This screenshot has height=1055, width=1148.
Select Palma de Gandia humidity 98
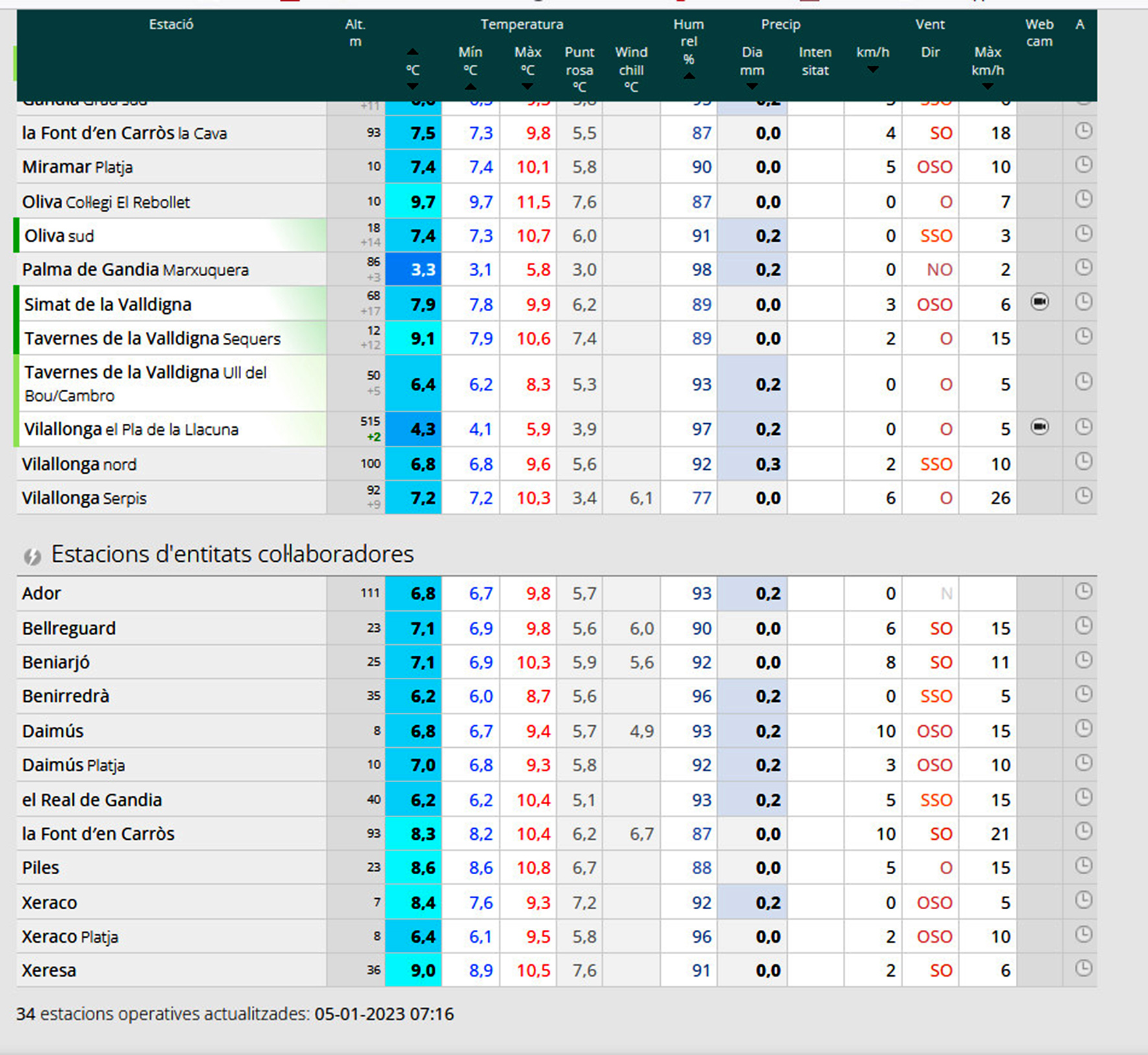coord(702,270)
